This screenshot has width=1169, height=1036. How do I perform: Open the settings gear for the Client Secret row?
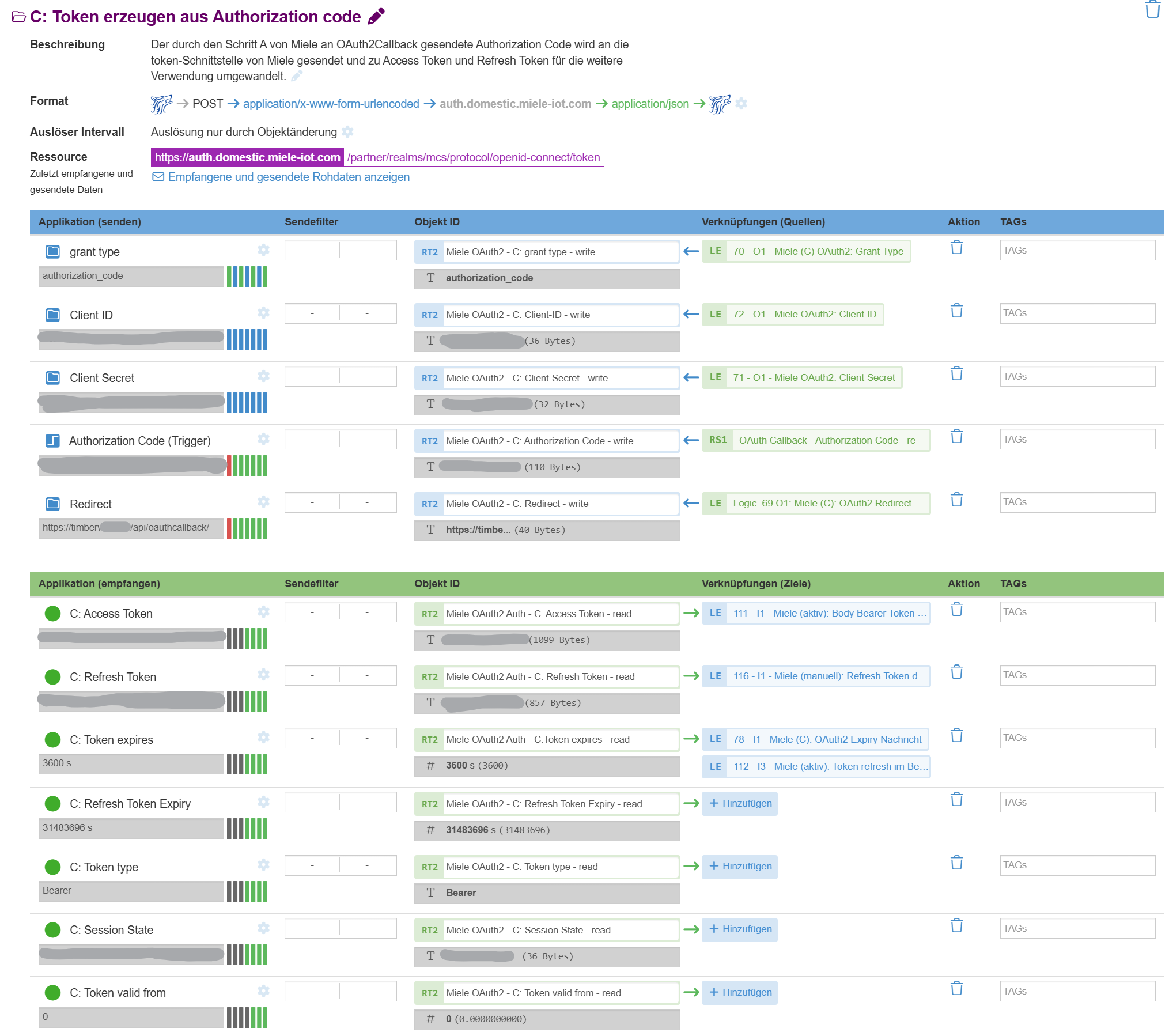tap(263, 376)
